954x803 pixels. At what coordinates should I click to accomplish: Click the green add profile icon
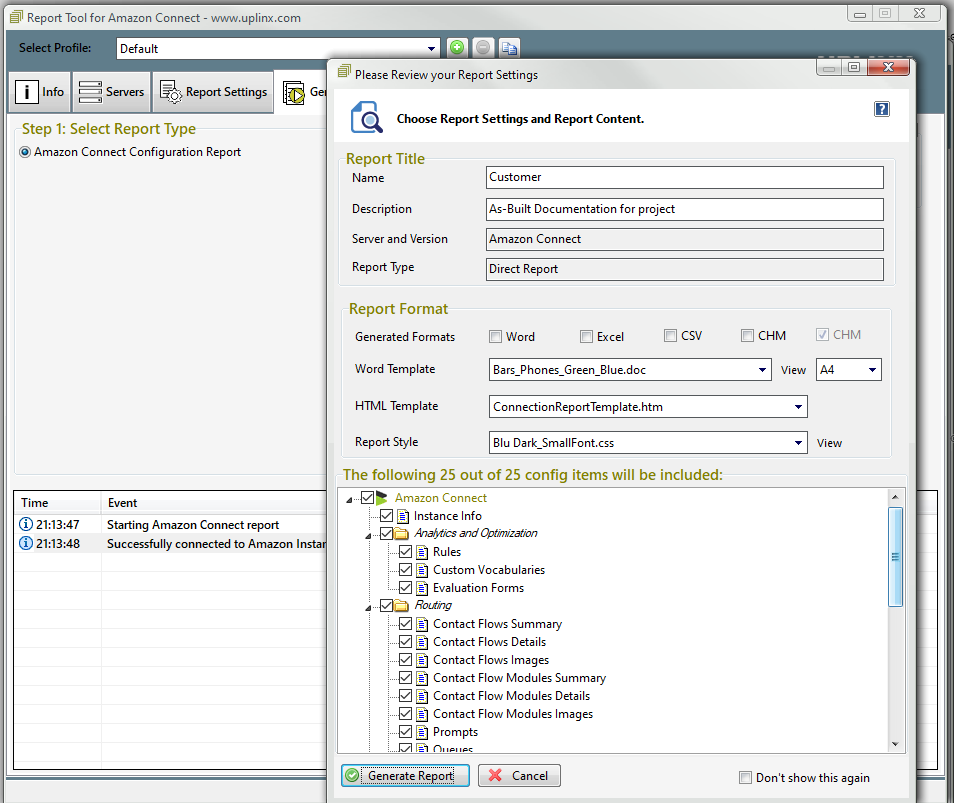pos(457,47)
